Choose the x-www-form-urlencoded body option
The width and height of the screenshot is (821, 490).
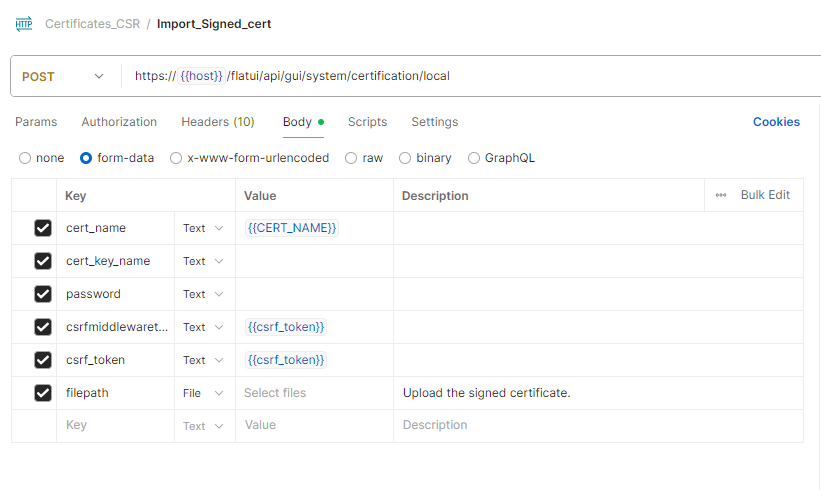pyautogui.click(x=176, y=158)
